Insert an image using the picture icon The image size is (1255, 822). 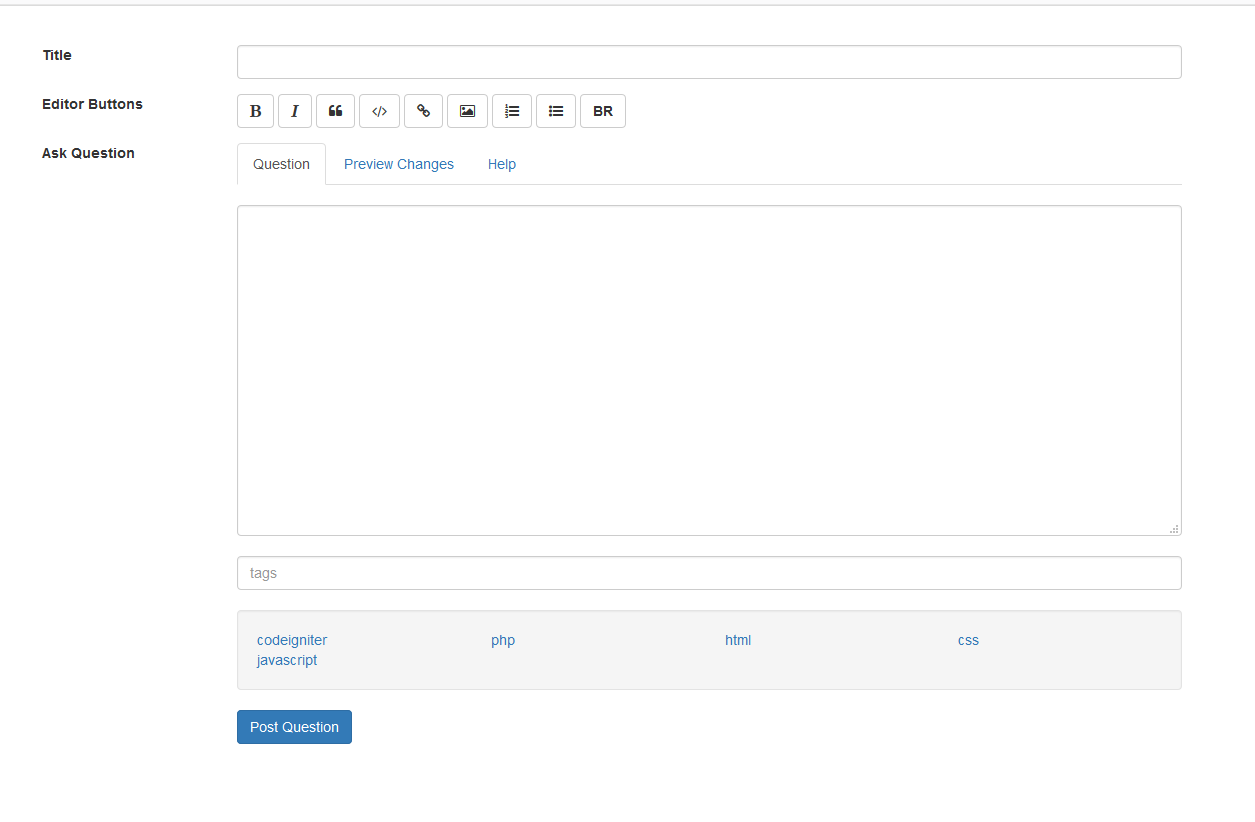467,111
